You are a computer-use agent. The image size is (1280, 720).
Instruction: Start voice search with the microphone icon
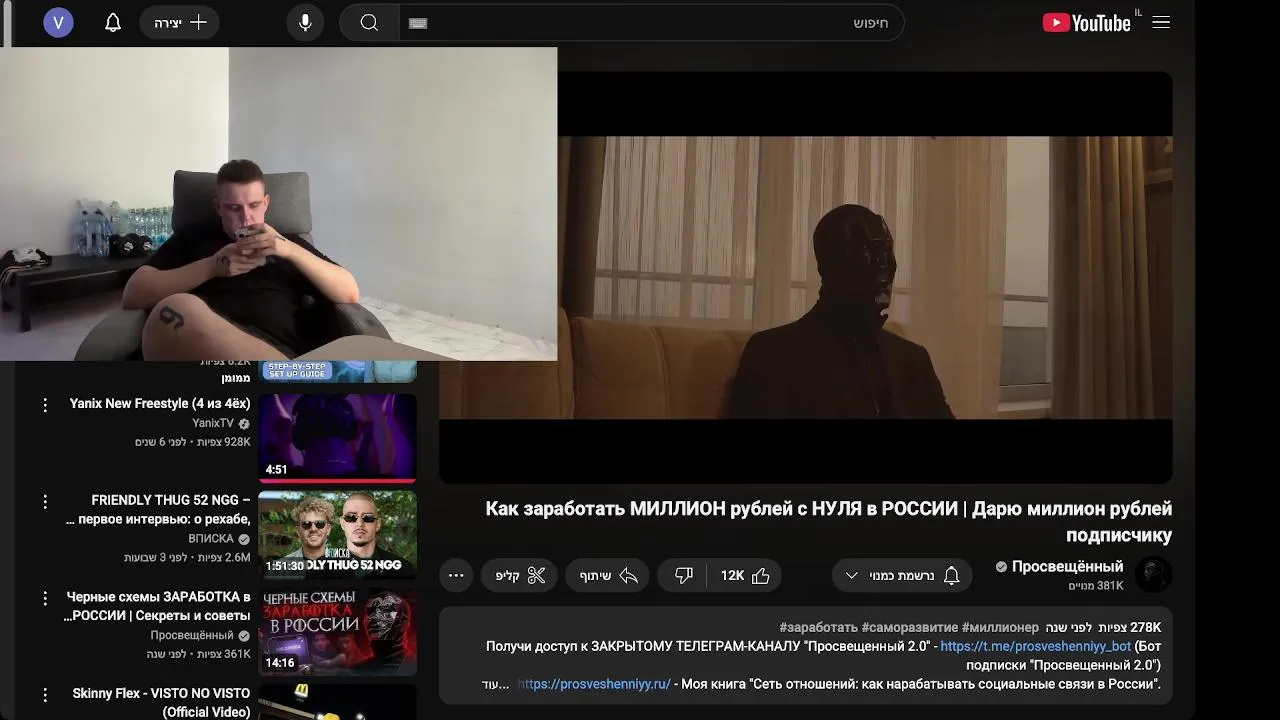305,22
